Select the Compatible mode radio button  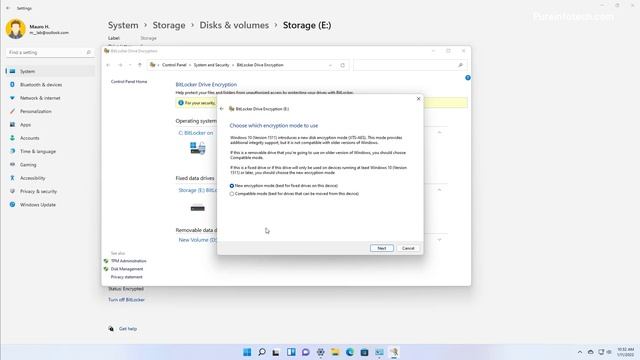pos(232,194)
